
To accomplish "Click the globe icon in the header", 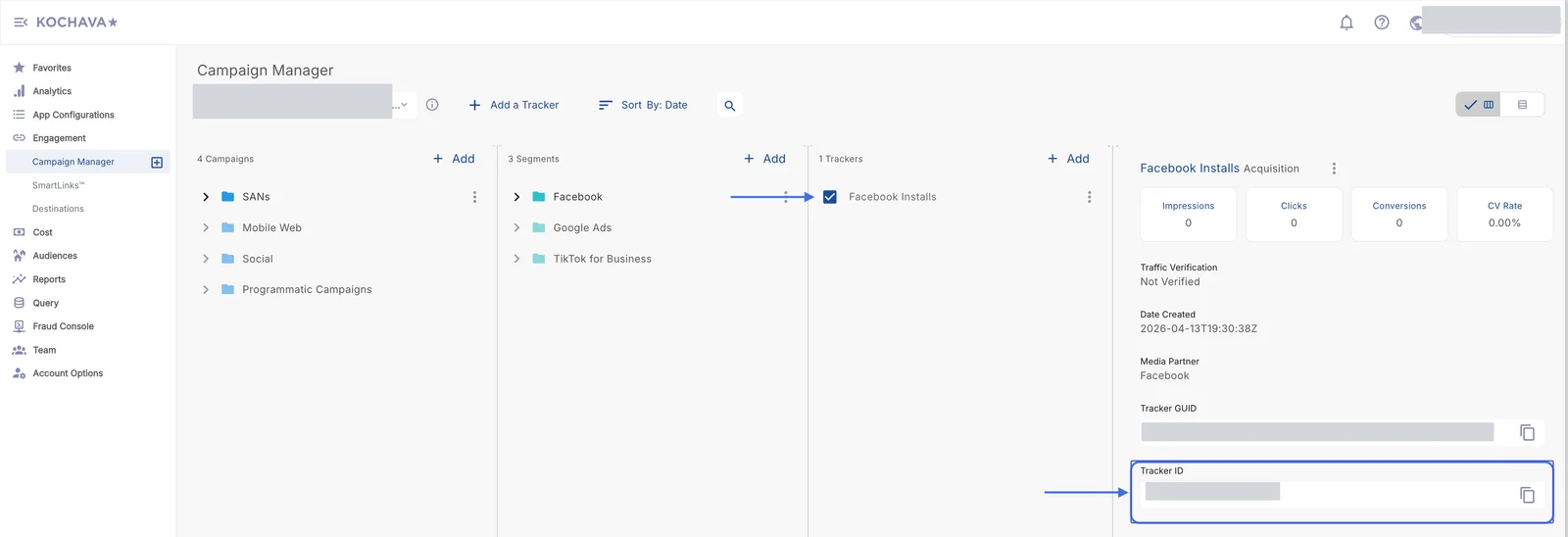I will point(1416,23).
